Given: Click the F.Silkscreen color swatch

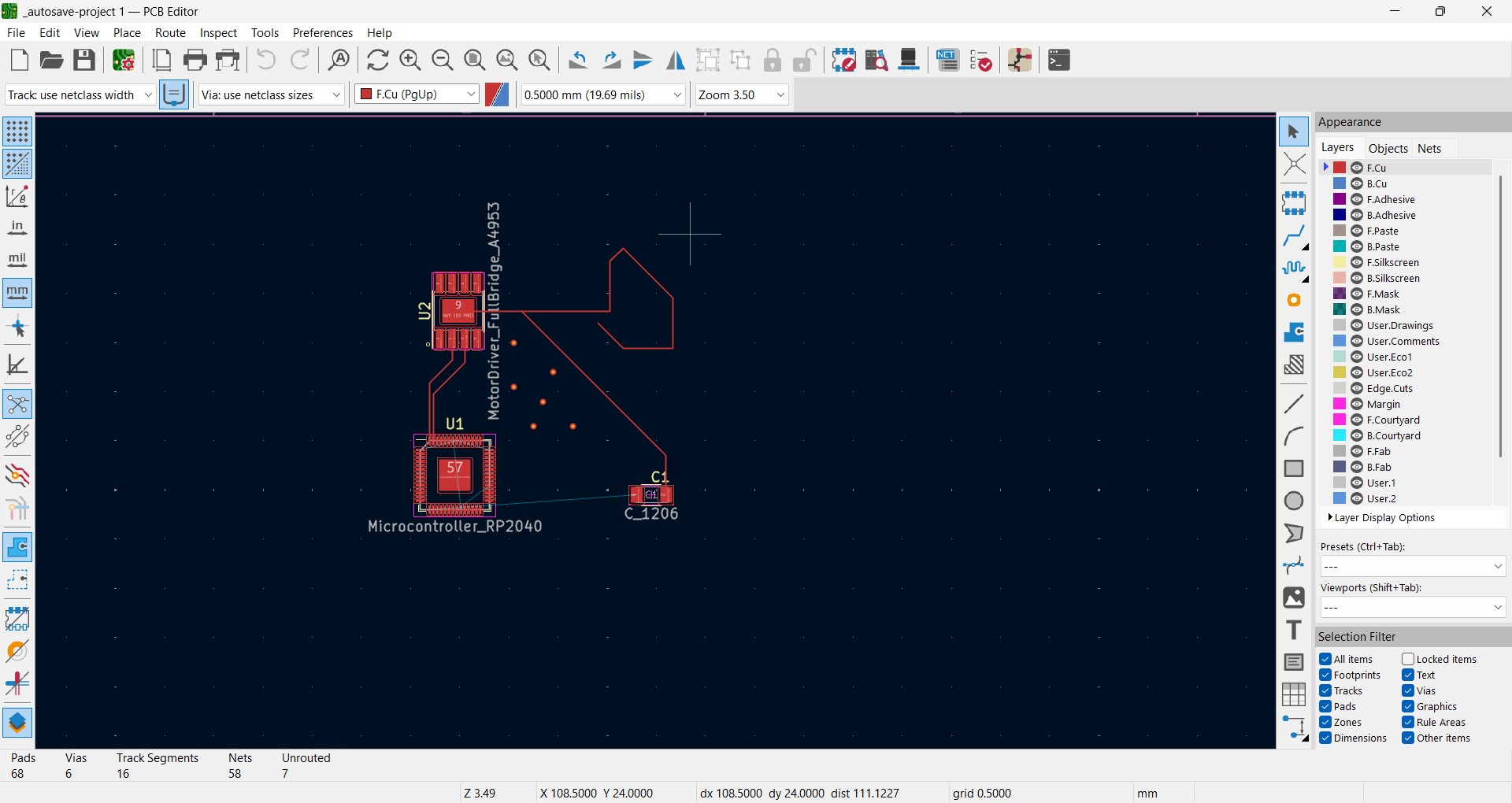Looking at the screenshot, I should (x=1340, y=263).
